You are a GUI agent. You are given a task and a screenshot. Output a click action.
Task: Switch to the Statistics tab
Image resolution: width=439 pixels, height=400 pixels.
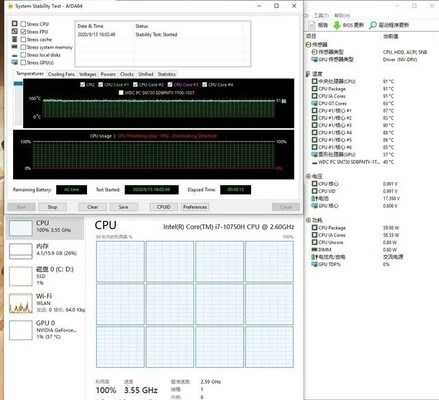click(167, 74)
